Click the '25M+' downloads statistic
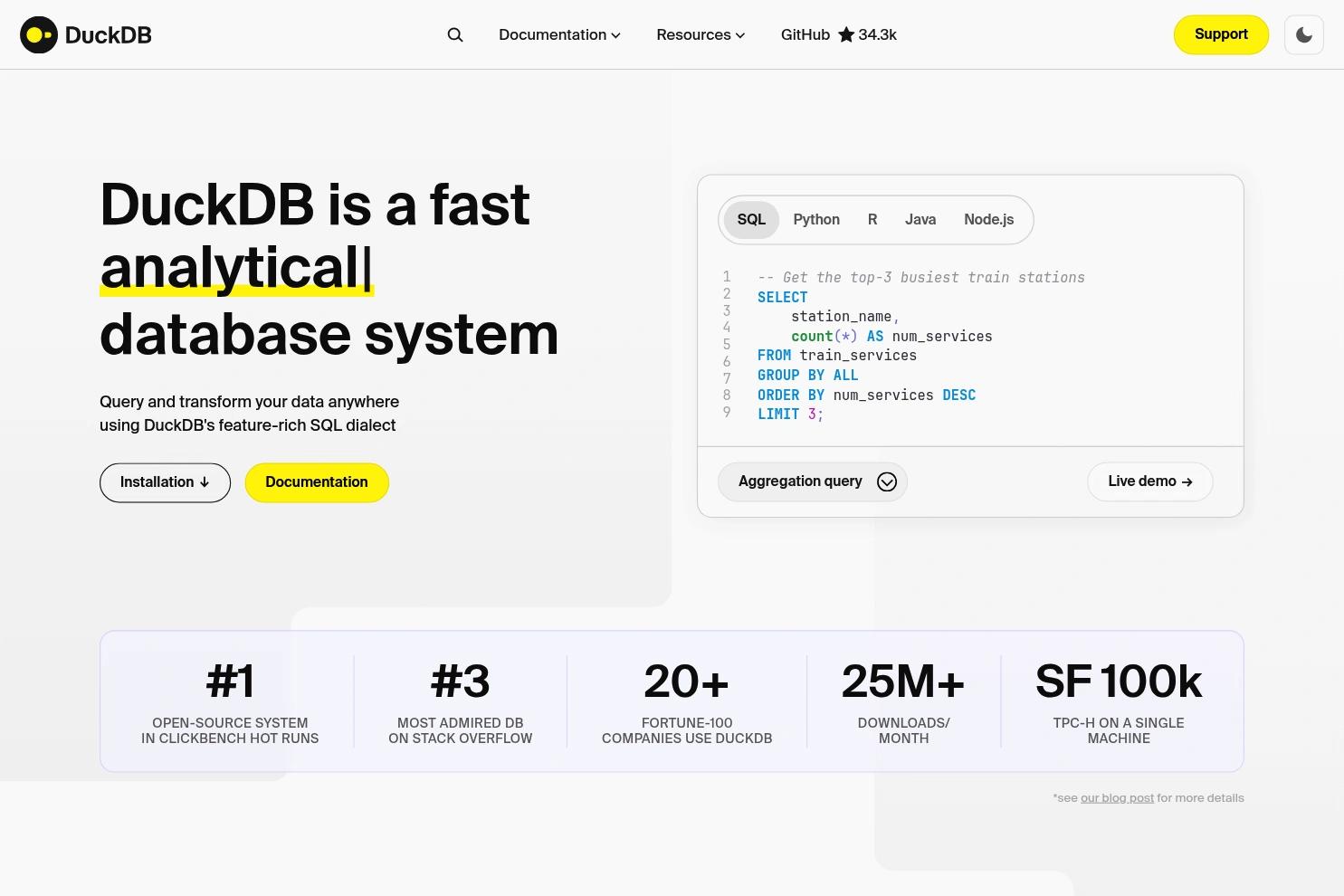This screenshot has width=1344, height=896. [x=903, y=702]
